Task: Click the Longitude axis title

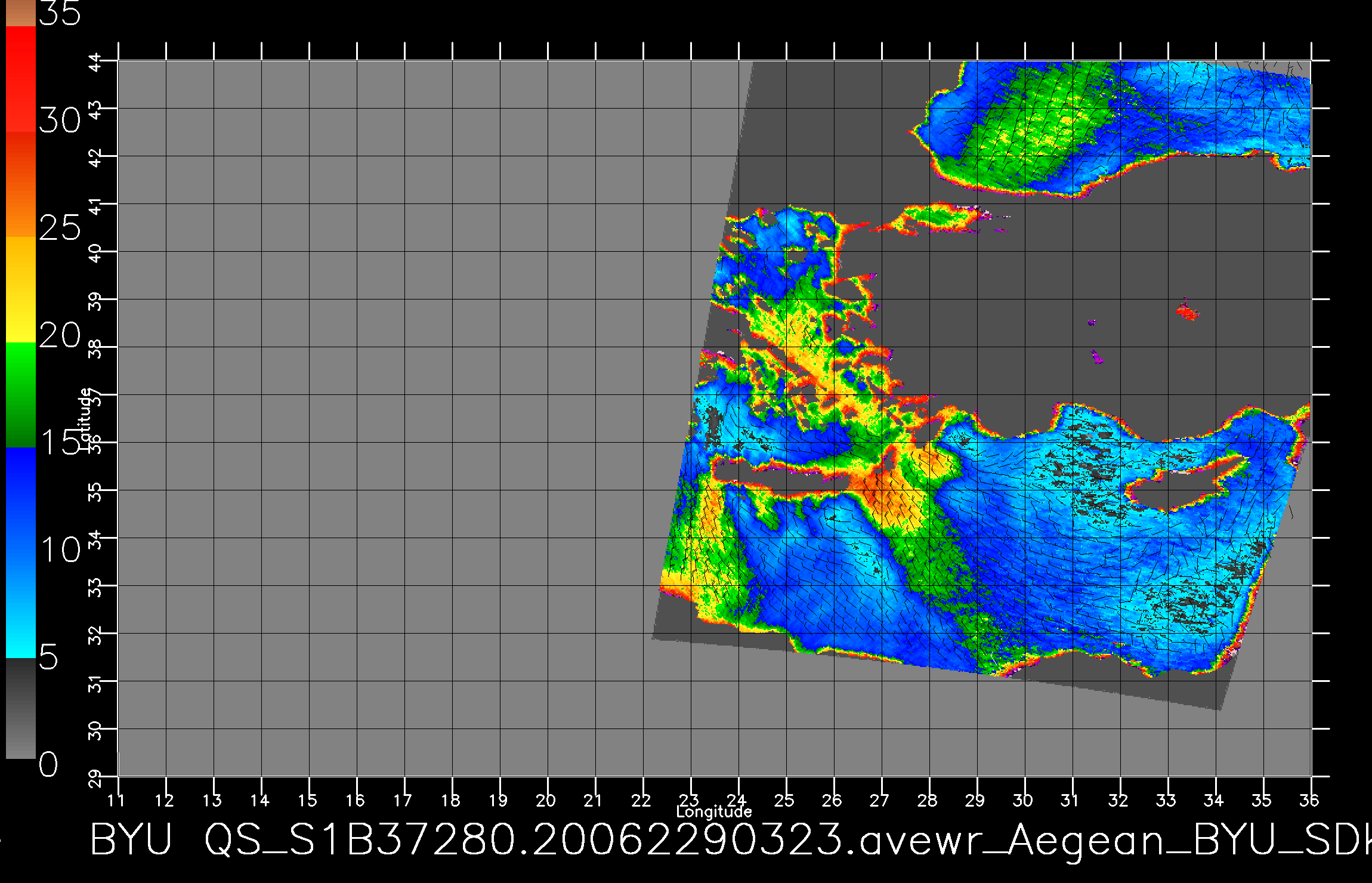Action: pyautogui.click(x=714, y=811)
